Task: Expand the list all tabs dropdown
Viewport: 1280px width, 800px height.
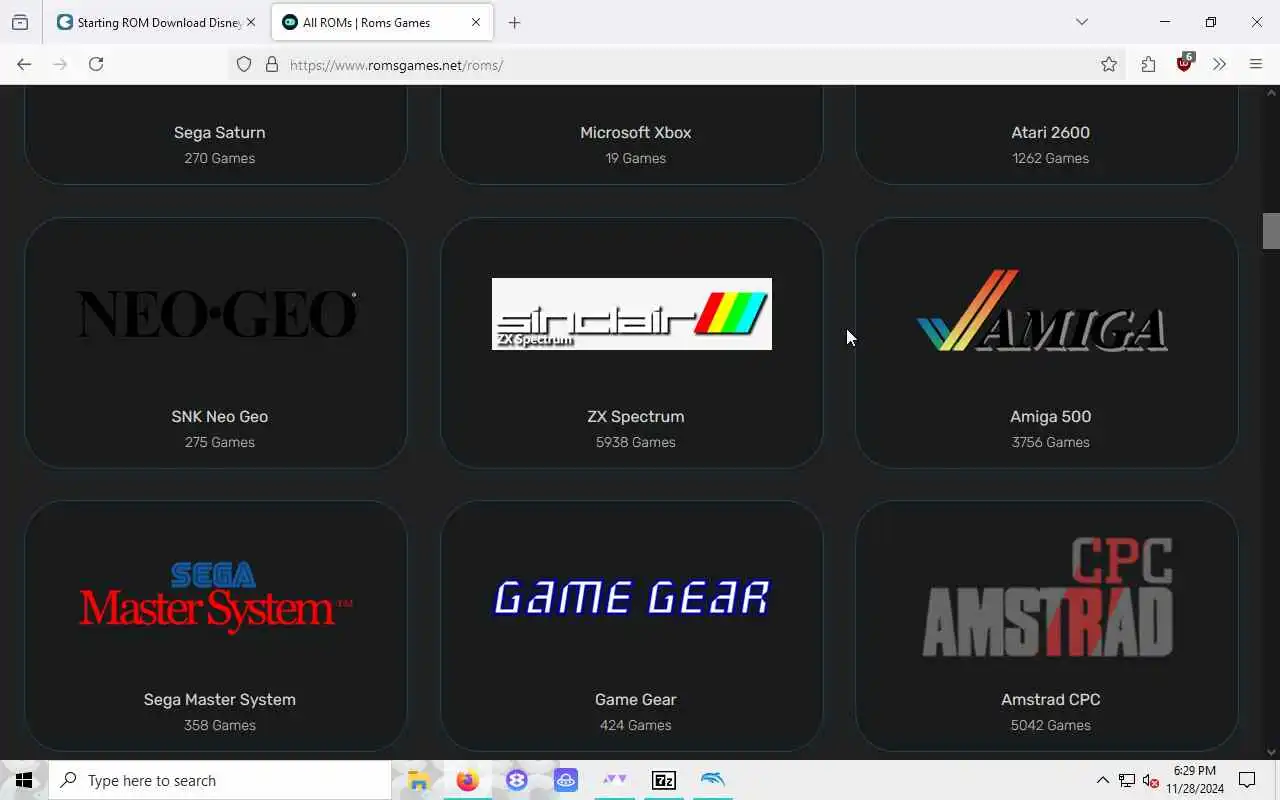Action: (x=1081, y=22)
